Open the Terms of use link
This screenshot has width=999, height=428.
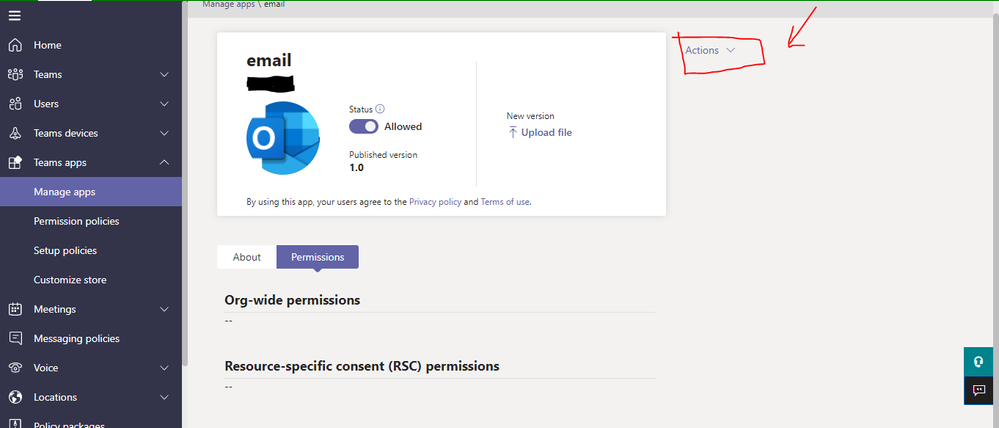click(505, 202)
